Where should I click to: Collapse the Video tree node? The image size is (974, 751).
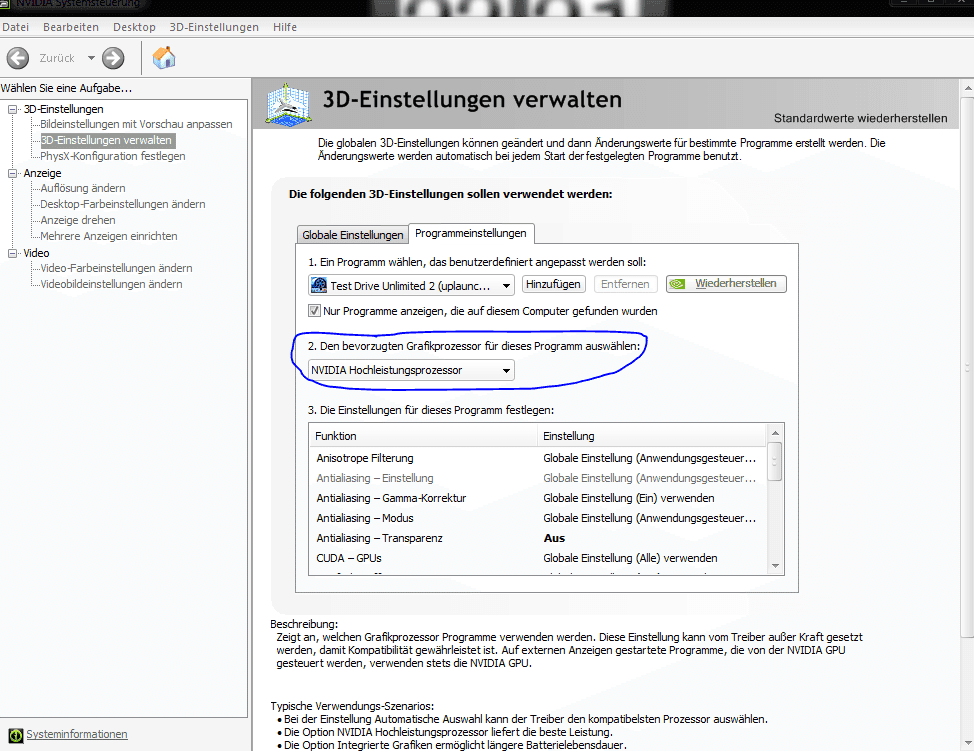[12, 253]
